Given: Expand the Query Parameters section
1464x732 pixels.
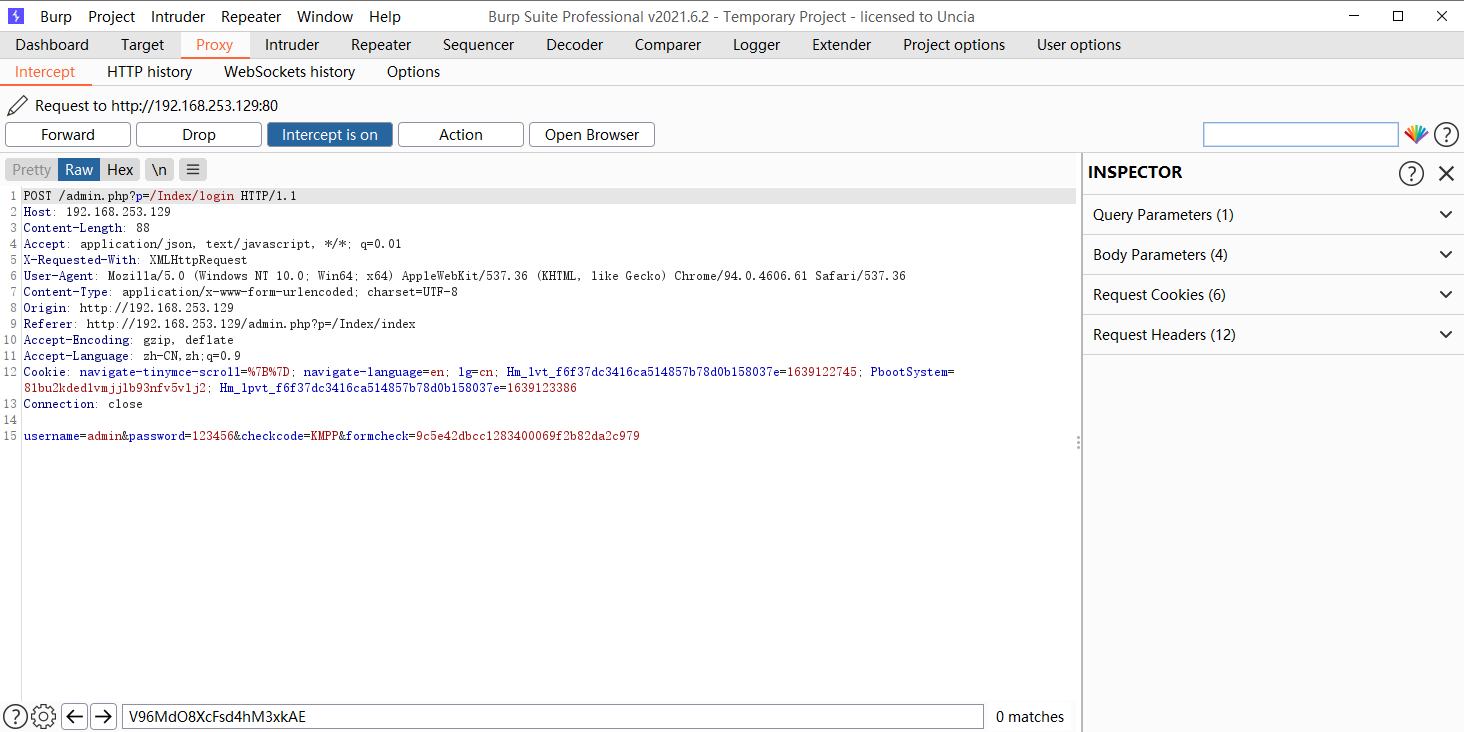Looking at the screenshot, I should (x=1445, y=214).
